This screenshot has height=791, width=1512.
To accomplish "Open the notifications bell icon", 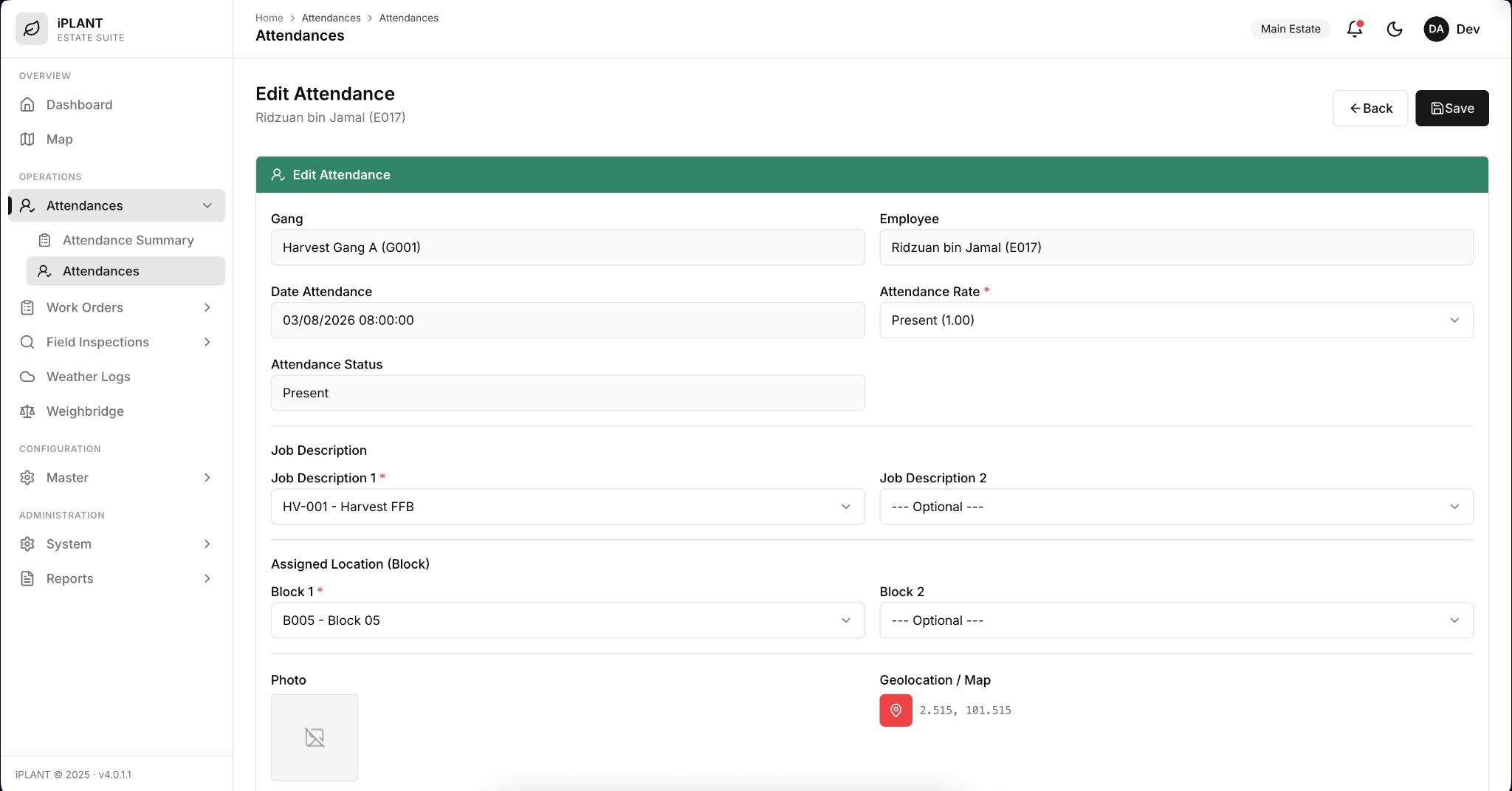I will click(x=1354, y=29).
